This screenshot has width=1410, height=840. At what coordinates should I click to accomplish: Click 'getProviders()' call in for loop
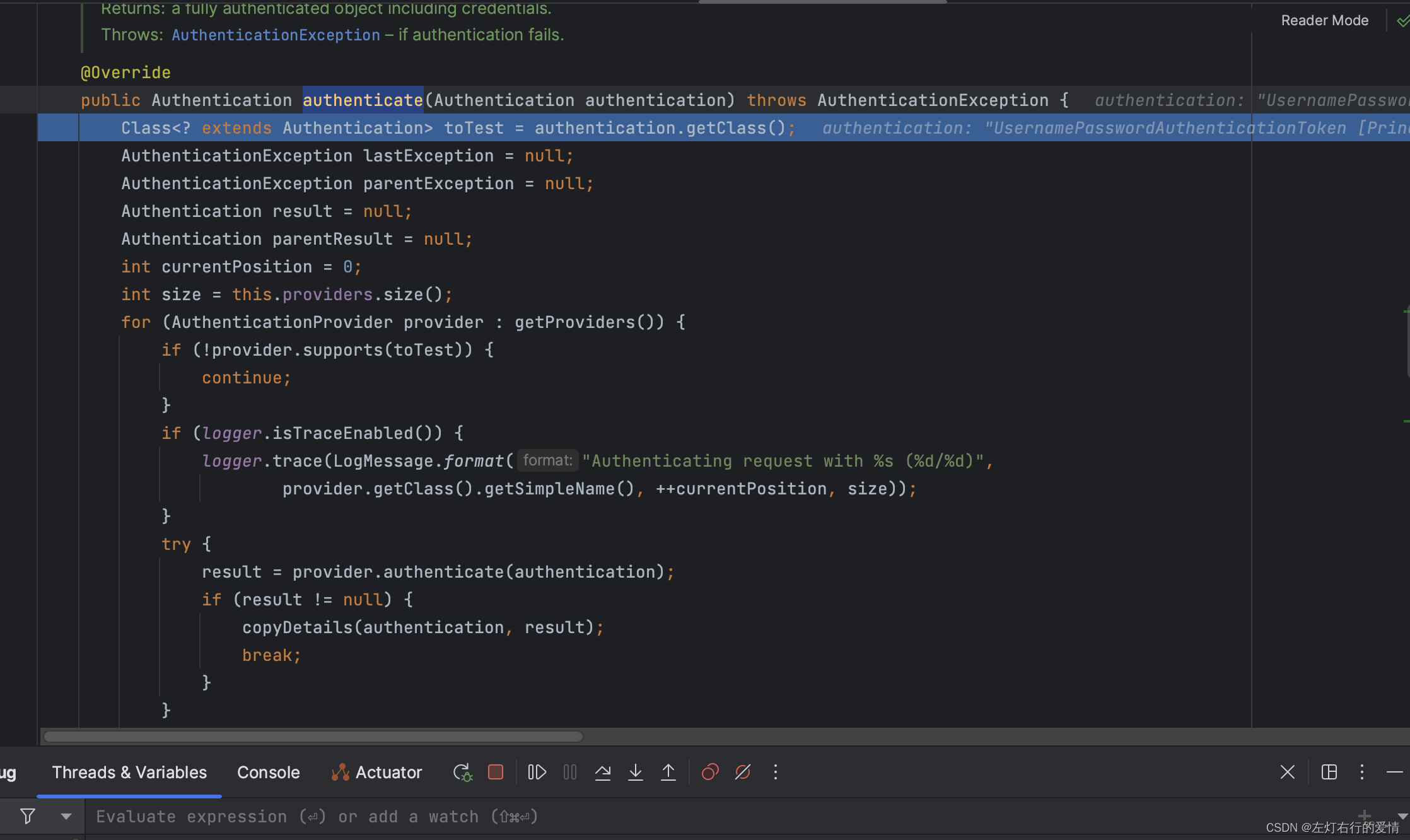pyautogui.click(x=590, y=322)
